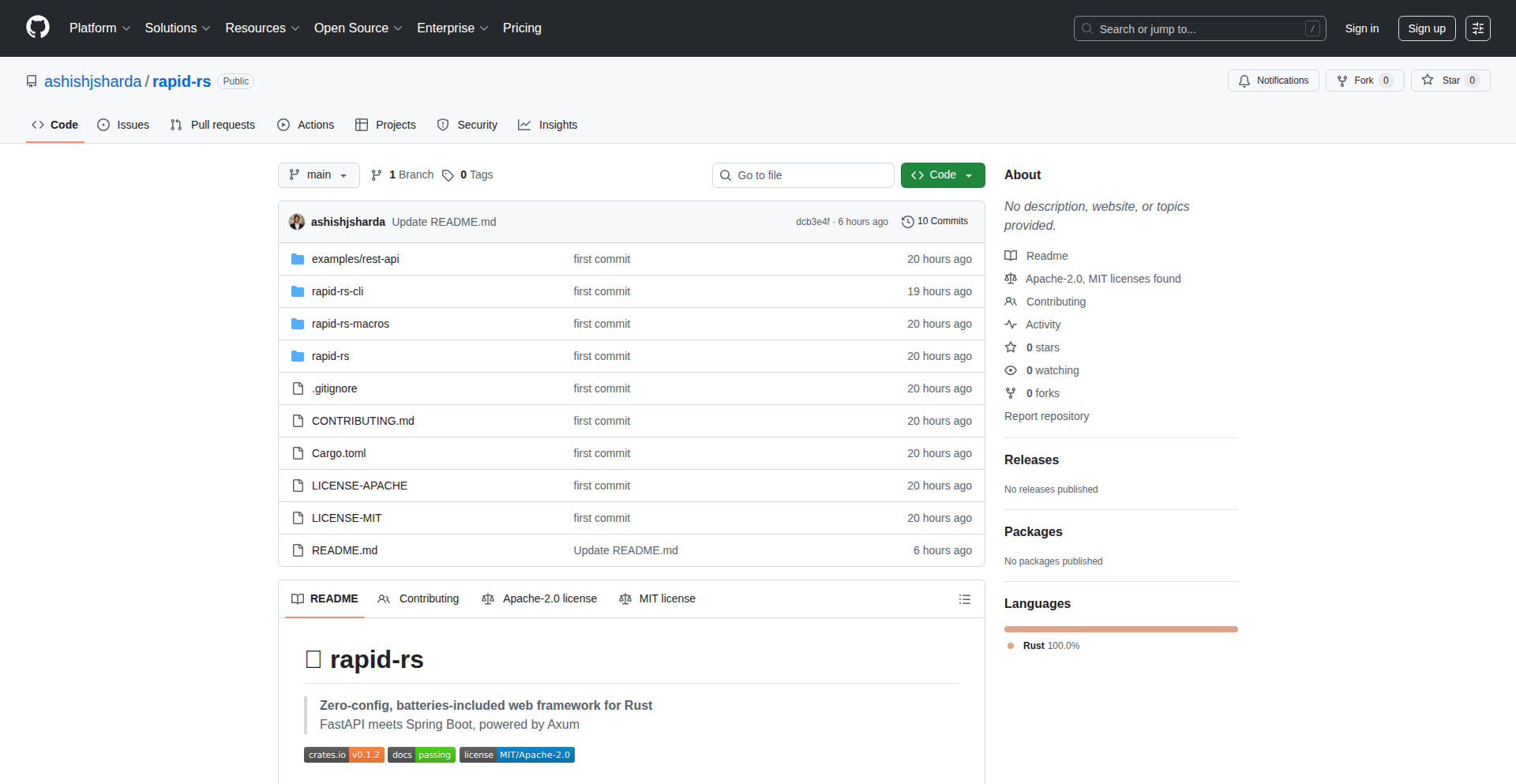
Task: Click the pulse icon beside Activity
Action: tap(1011, 324)
